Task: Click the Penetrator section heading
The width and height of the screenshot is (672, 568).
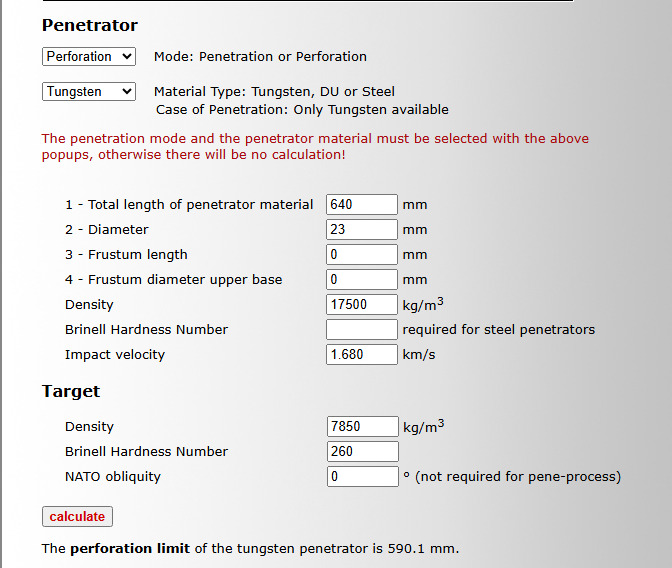Action: click(90, 25)
